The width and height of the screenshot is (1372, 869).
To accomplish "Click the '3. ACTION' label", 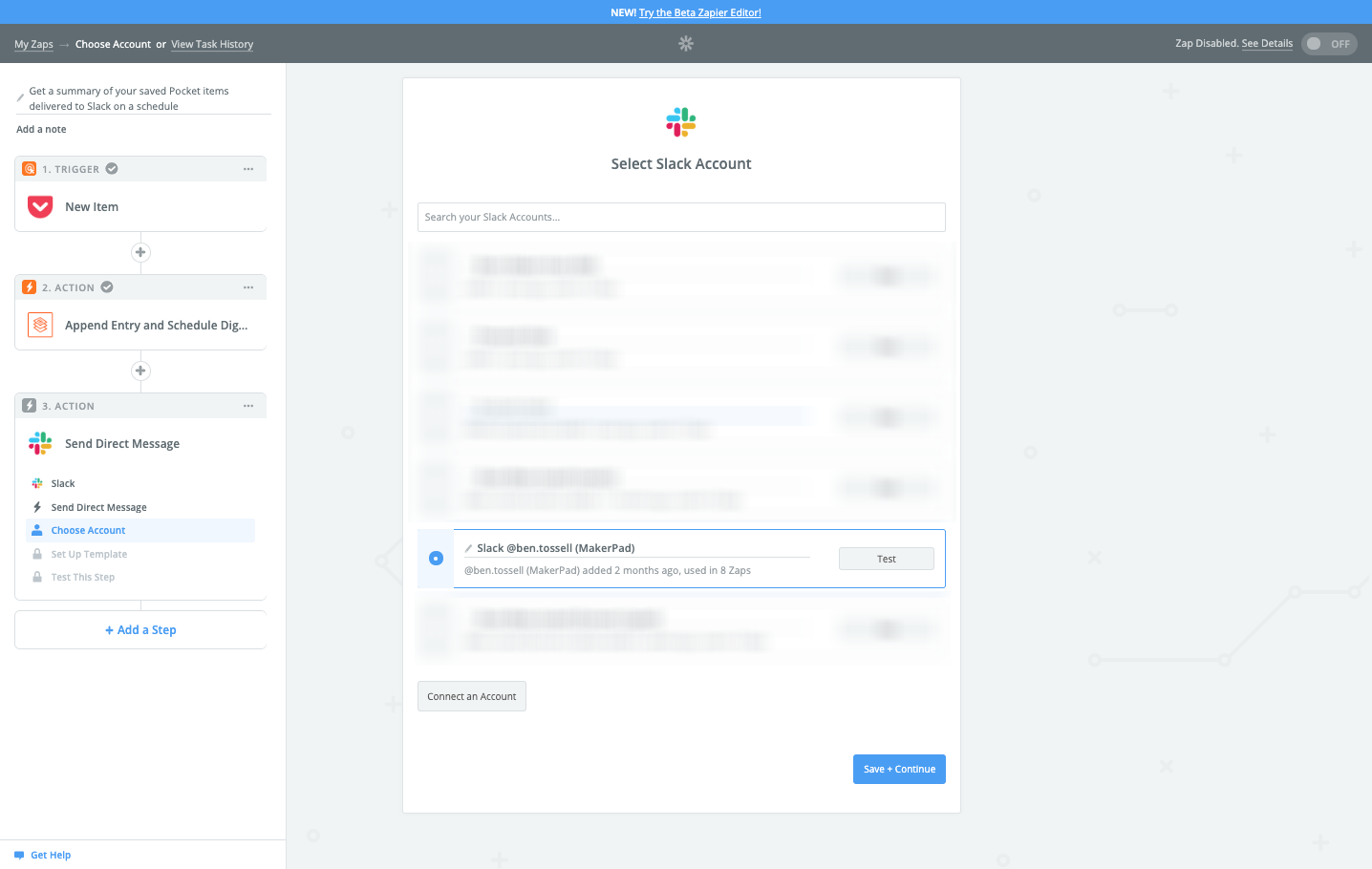I will [x=68, y=406].
